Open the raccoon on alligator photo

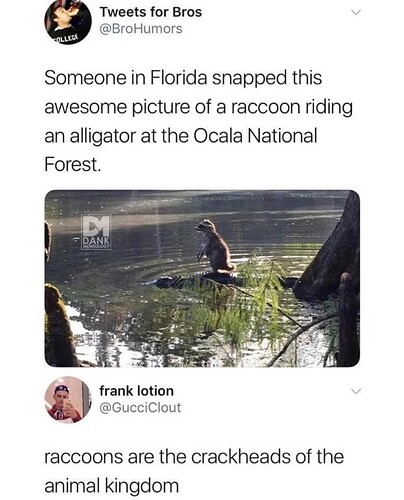tap(202, 278)
